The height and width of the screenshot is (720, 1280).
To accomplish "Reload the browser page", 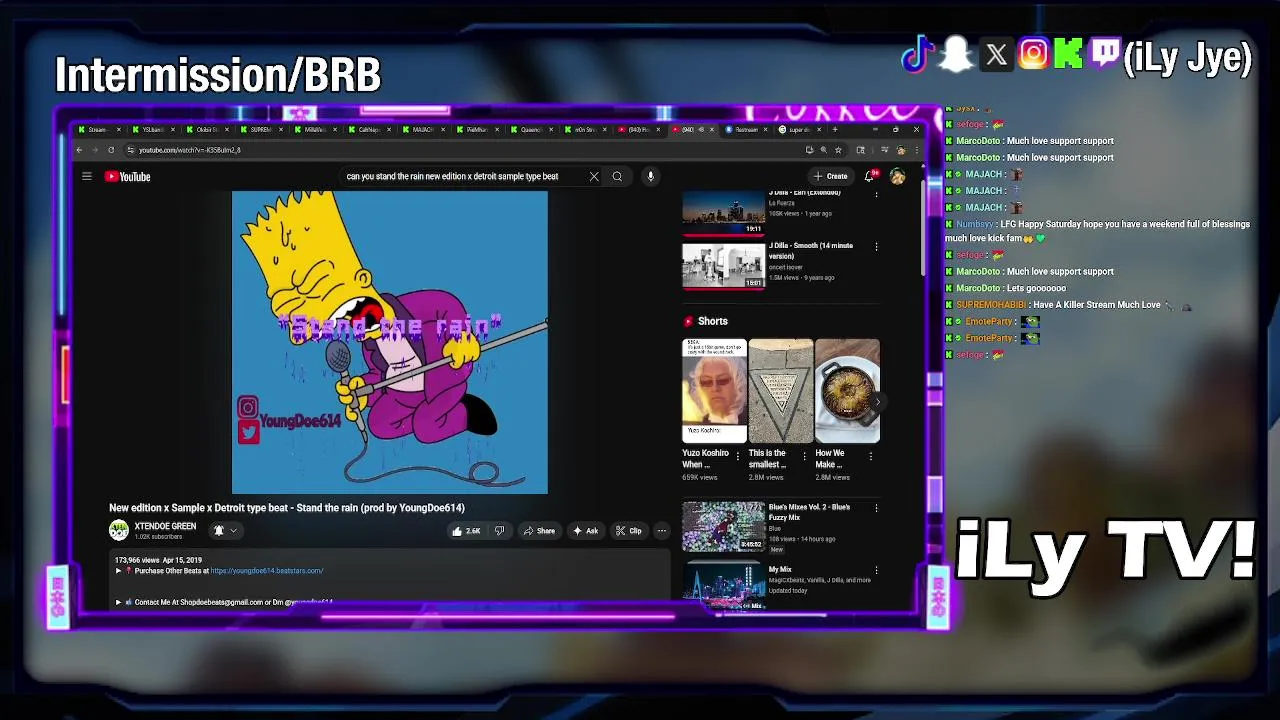I will pyautogui.click(x=111, y=150).
